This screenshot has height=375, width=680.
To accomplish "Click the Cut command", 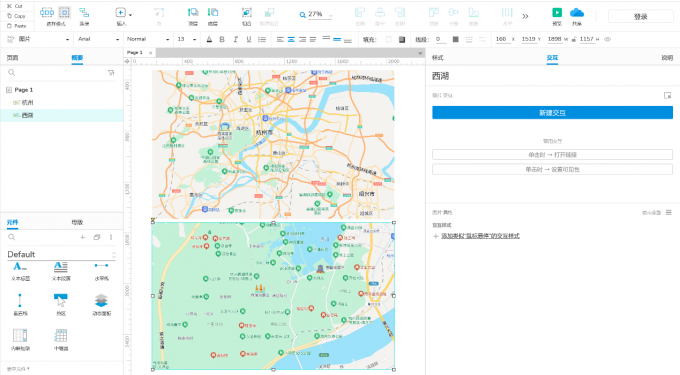I will tap(15, 6).
